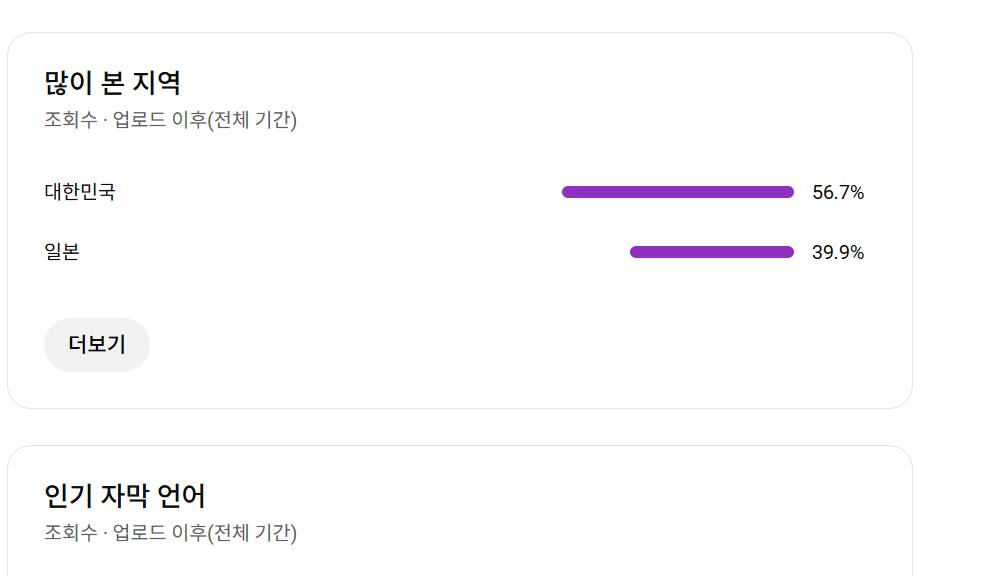
Task: Click 업로드 이후 text under 인기 자막 언어
Action: (159, 533)
